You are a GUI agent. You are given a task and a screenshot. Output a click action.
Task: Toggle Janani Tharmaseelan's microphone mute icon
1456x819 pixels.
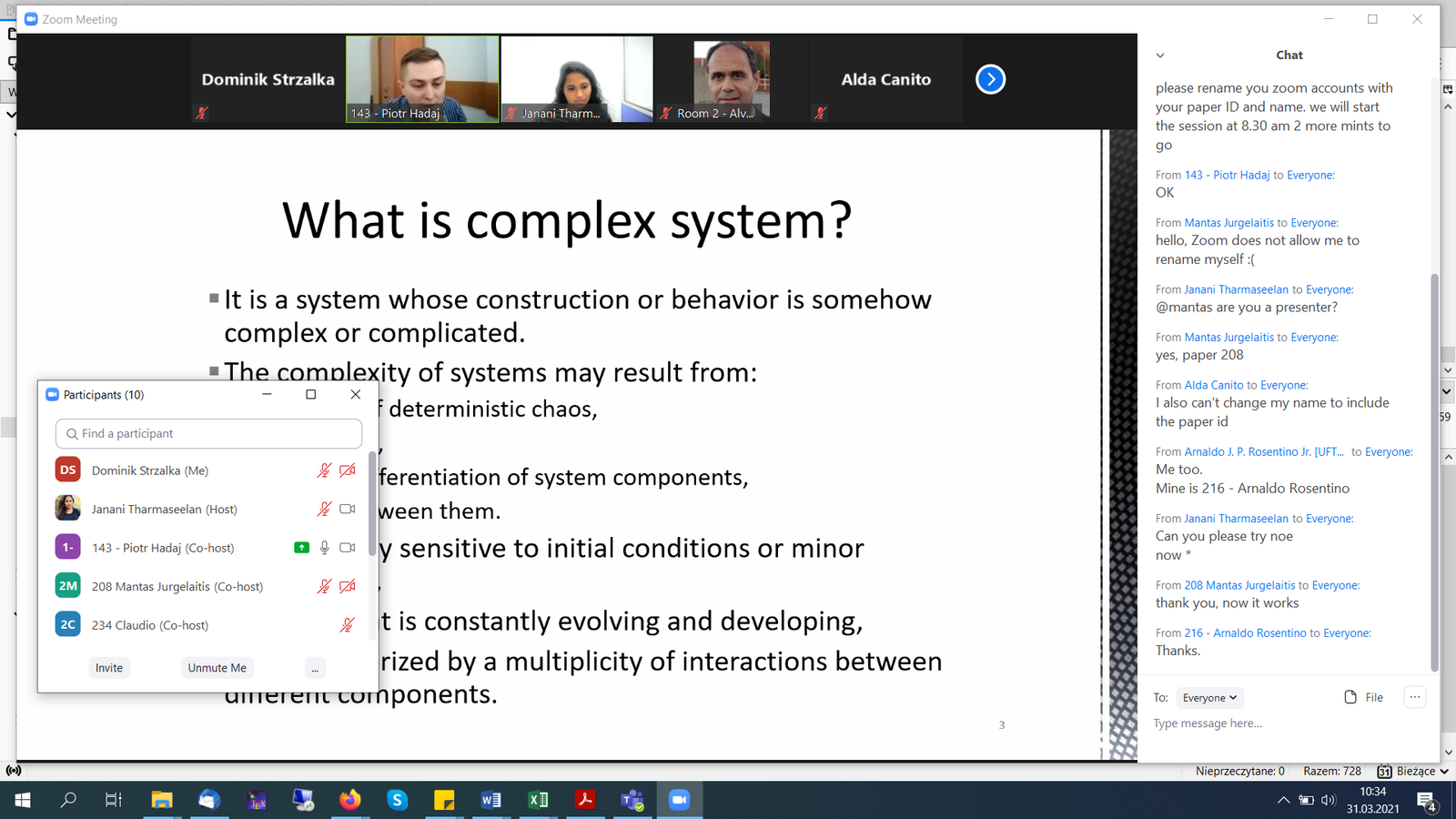324,510
